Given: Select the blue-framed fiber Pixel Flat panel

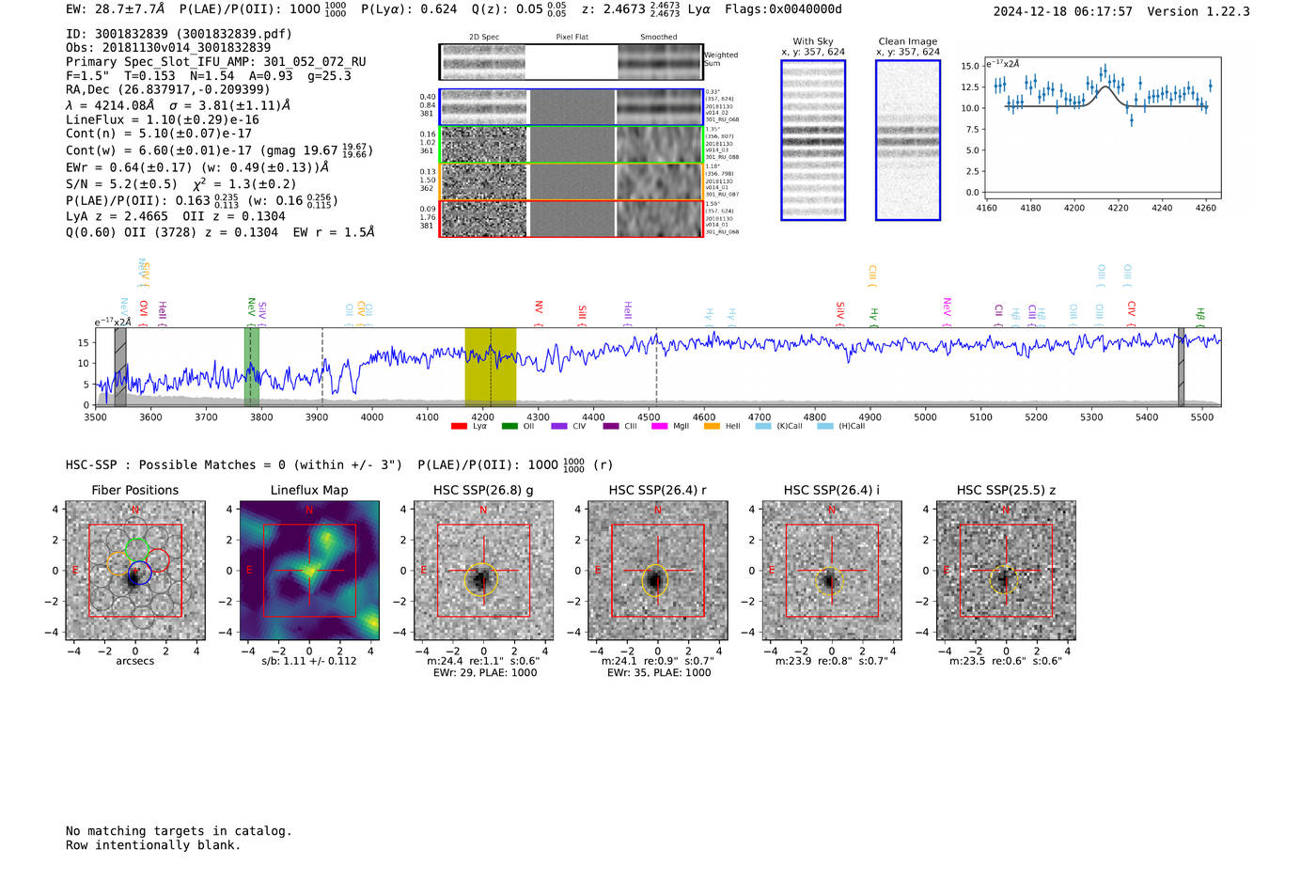Looking at the screenshot, I should [572, 107].
